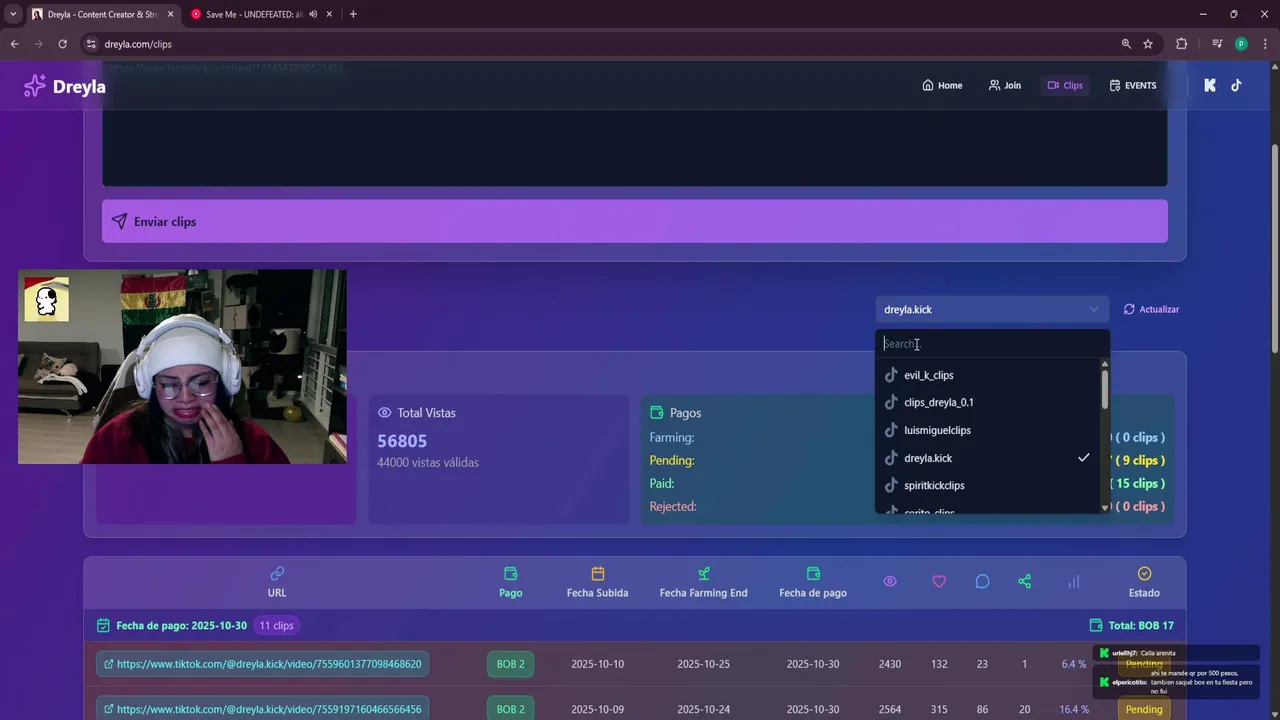Click the shares column icon
Viewport: 1280px width, 720px height.
pyautogui.click(x=1024, y=581)
